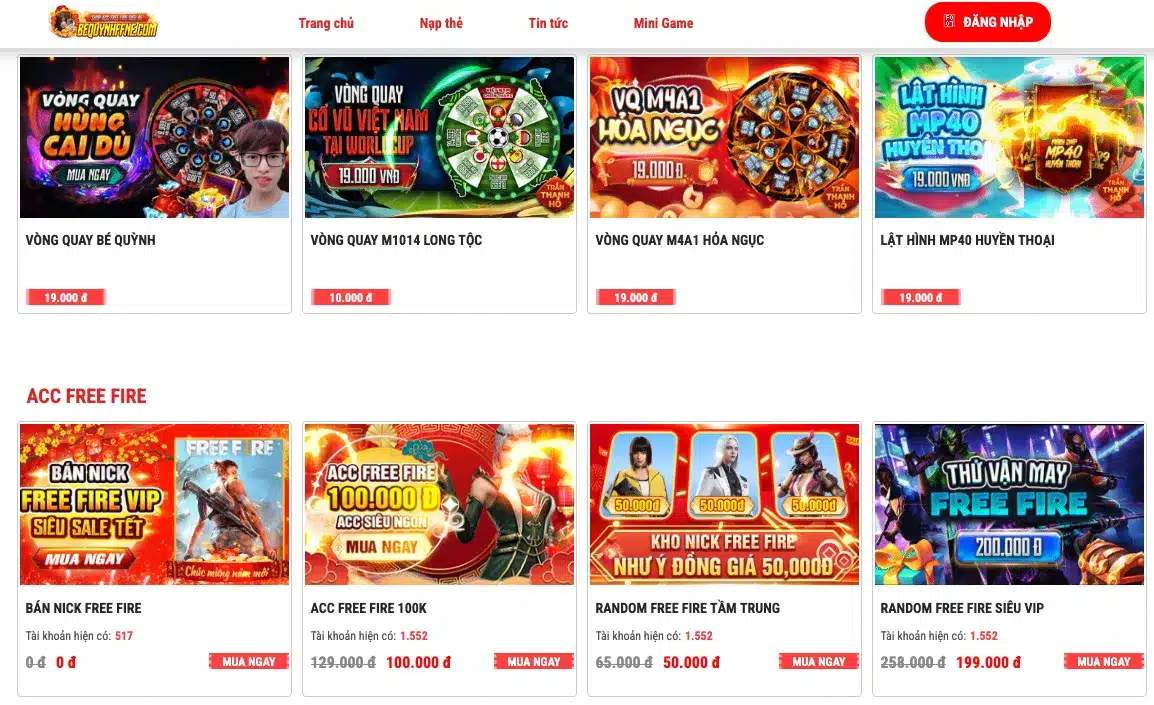Click Mua Ngay for Random Free Fire Siêu VIP
This screenshot has width=1154, height=705.
[x=1103, y=662]
